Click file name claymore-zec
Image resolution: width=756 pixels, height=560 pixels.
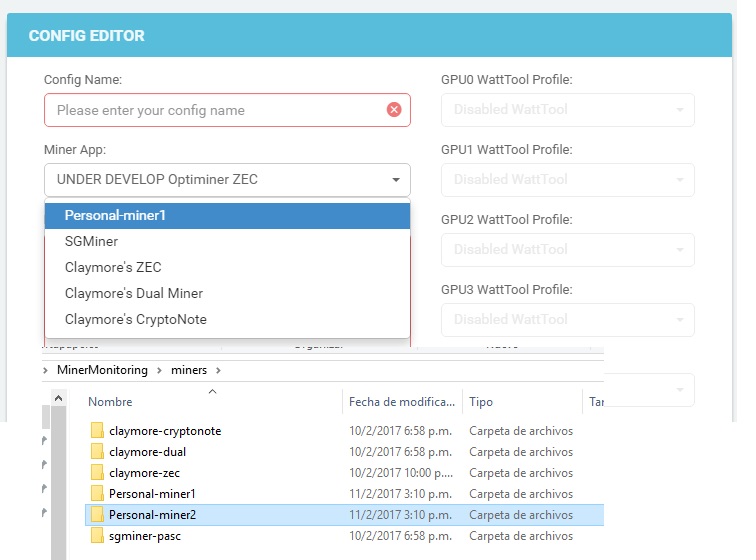(x=144, y=473)
